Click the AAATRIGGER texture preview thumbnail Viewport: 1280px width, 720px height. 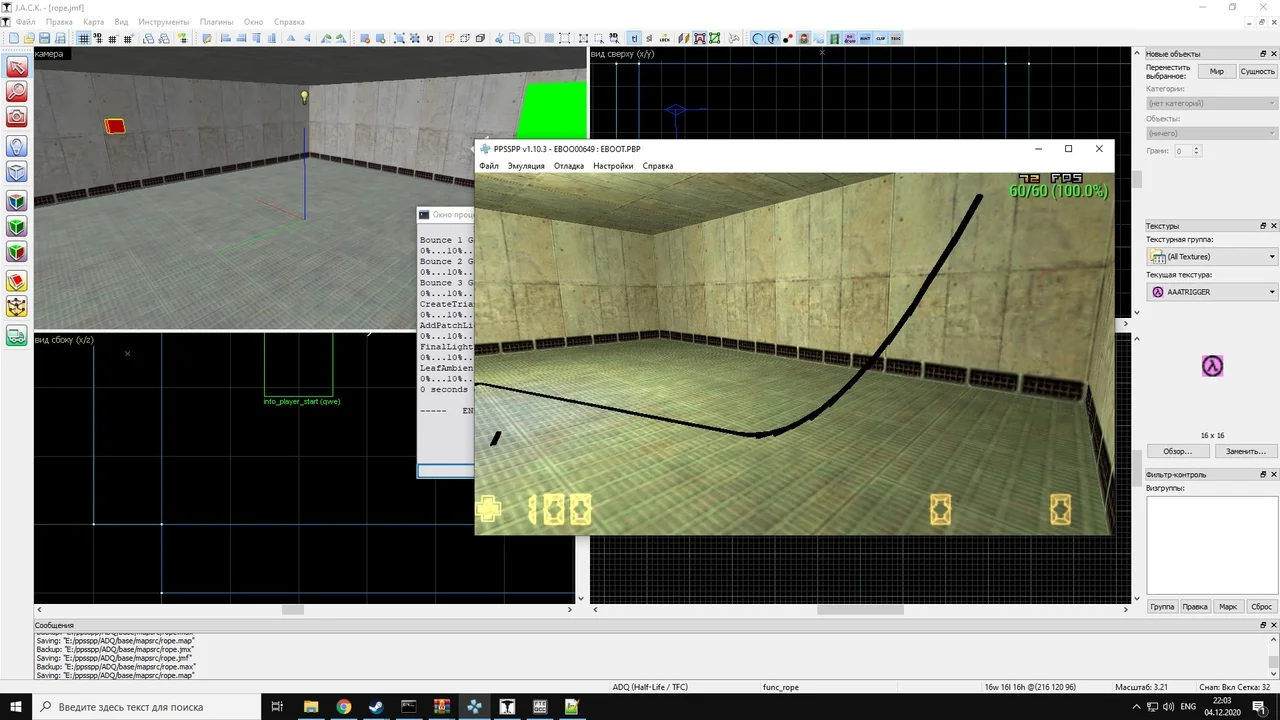click(1212, 366)
